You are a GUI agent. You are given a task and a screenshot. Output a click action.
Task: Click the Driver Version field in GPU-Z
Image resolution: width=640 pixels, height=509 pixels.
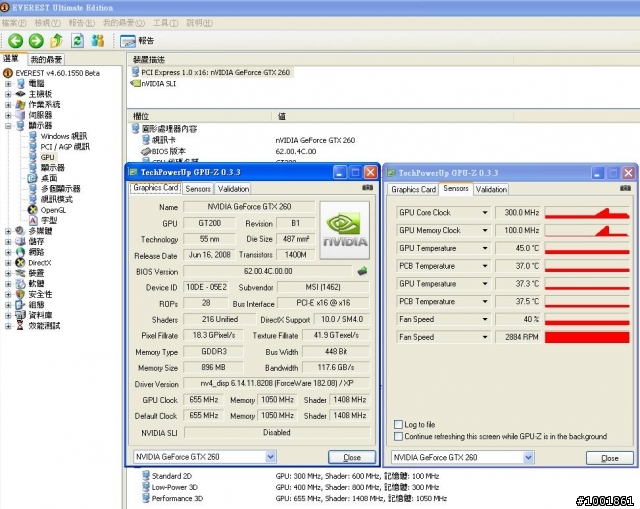point(277,383)
